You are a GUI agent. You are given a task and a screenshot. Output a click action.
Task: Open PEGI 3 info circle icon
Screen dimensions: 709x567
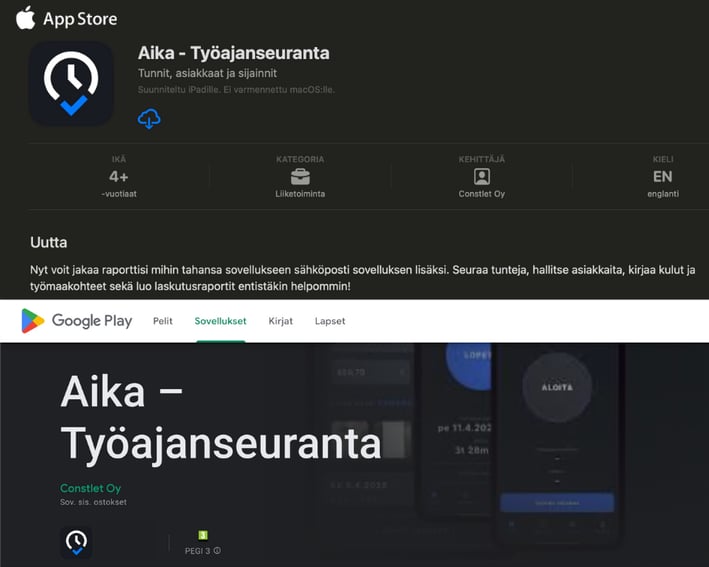(x=217, y=551)
